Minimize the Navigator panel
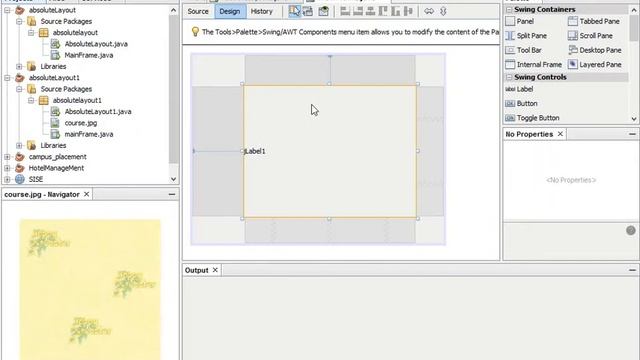Image resolution: width=640 pixels, height=360 pixels. [172, 194]
